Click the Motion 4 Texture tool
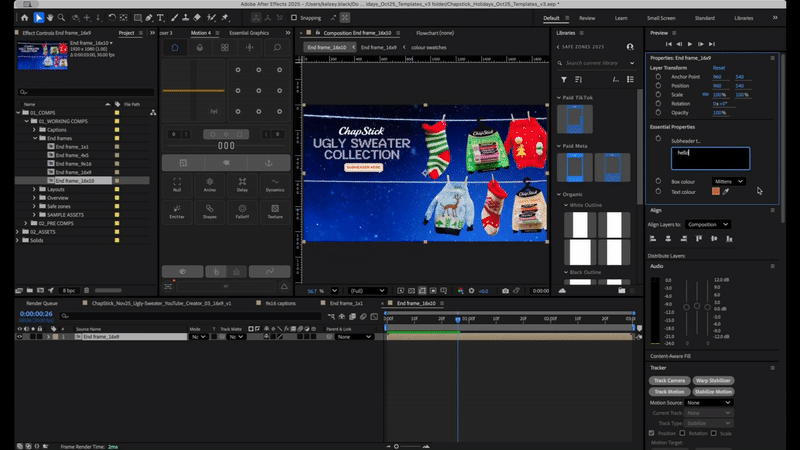800x450 pixels. 275,212
